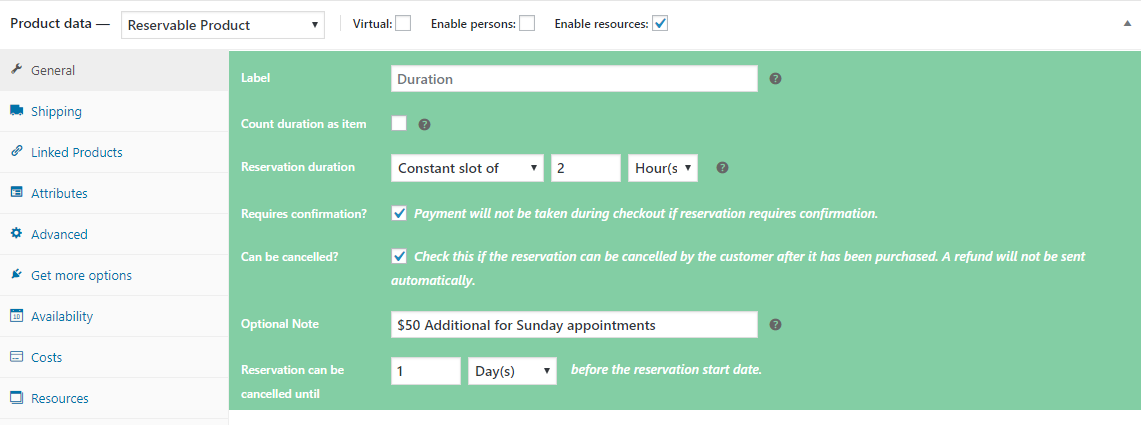
Task: Uncheck Requires confirmation checkbox
Action: [x=400, y=213]
